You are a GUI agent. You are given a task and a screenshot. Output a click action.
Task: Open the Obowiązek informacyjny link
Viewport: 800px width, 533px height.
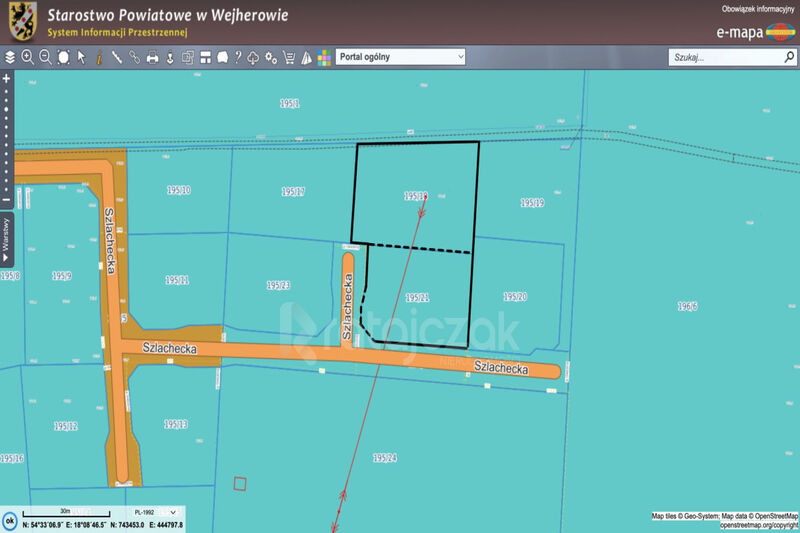click(x=757, y=9)
